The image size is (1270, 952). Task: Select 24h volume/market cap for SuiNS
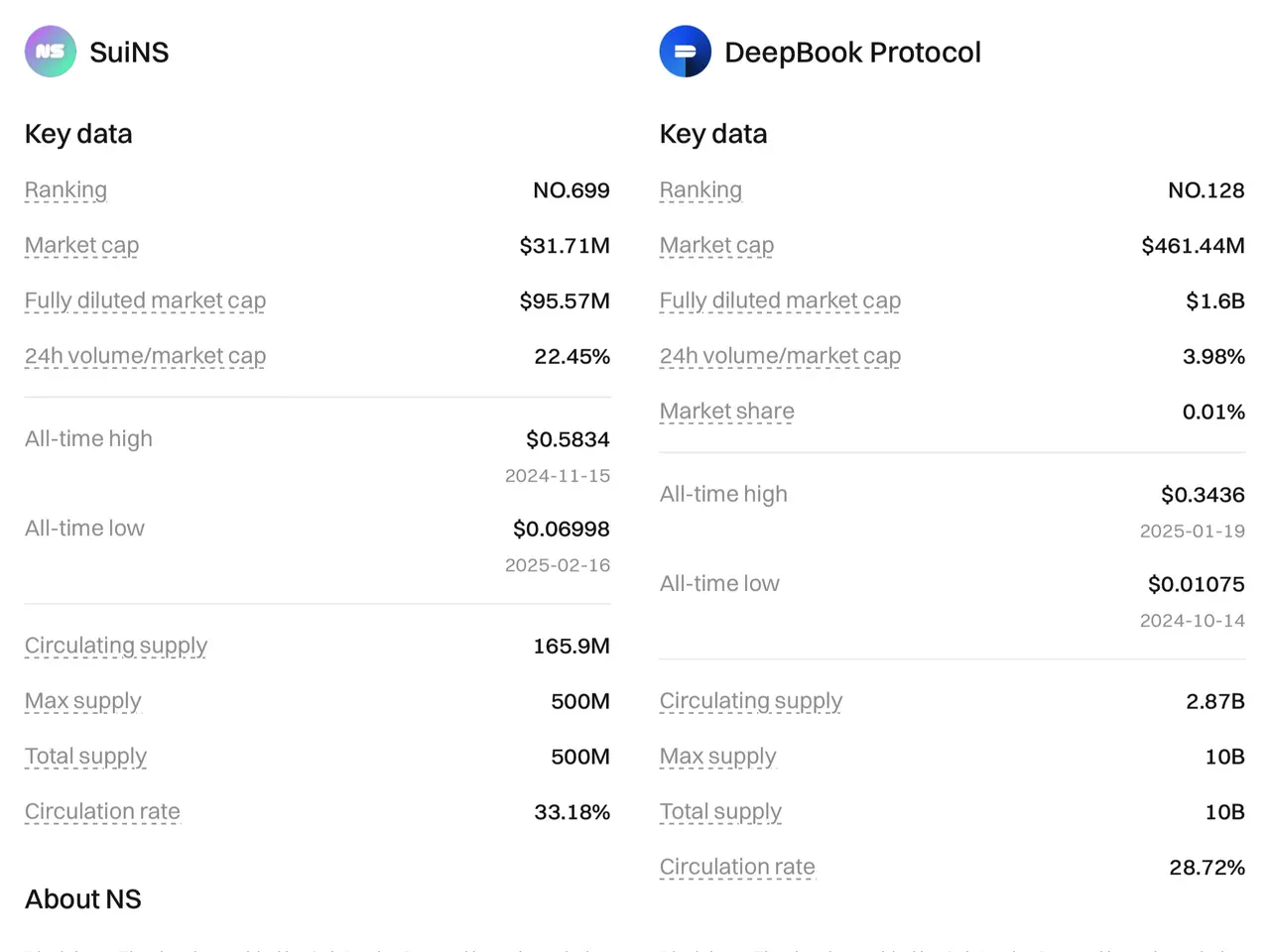(145, 356)
